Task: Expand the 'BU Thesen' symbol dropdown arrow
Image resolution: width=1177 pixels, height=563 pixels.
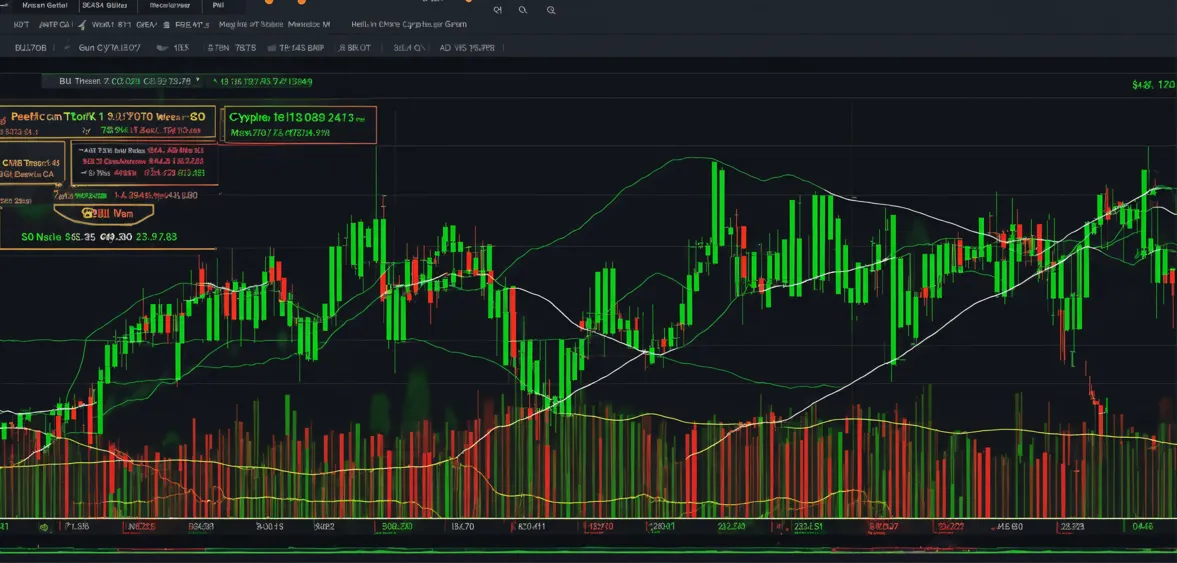Action: click(198, 81)
